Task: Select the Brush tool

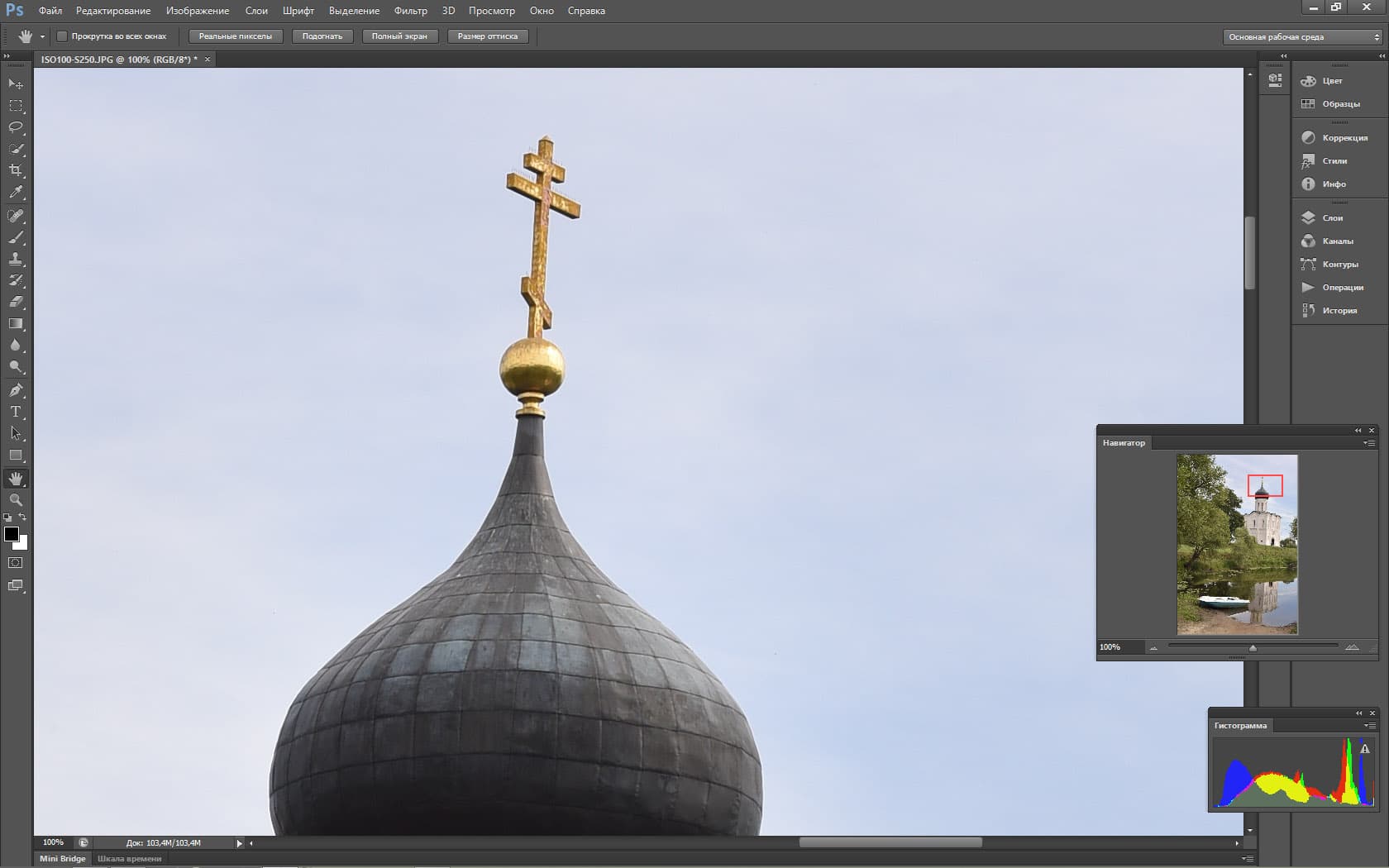Action: (x=16, y=237)
